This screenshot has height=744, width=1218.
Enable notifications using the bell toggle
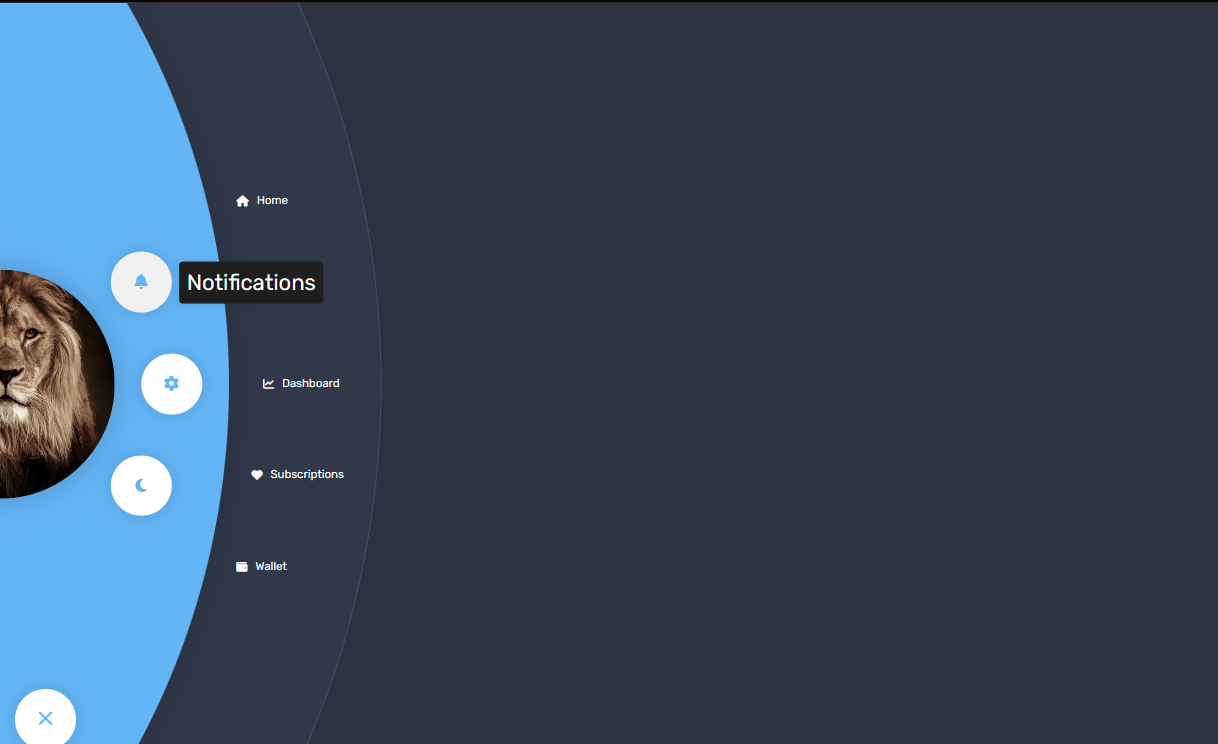coord(141,281)
